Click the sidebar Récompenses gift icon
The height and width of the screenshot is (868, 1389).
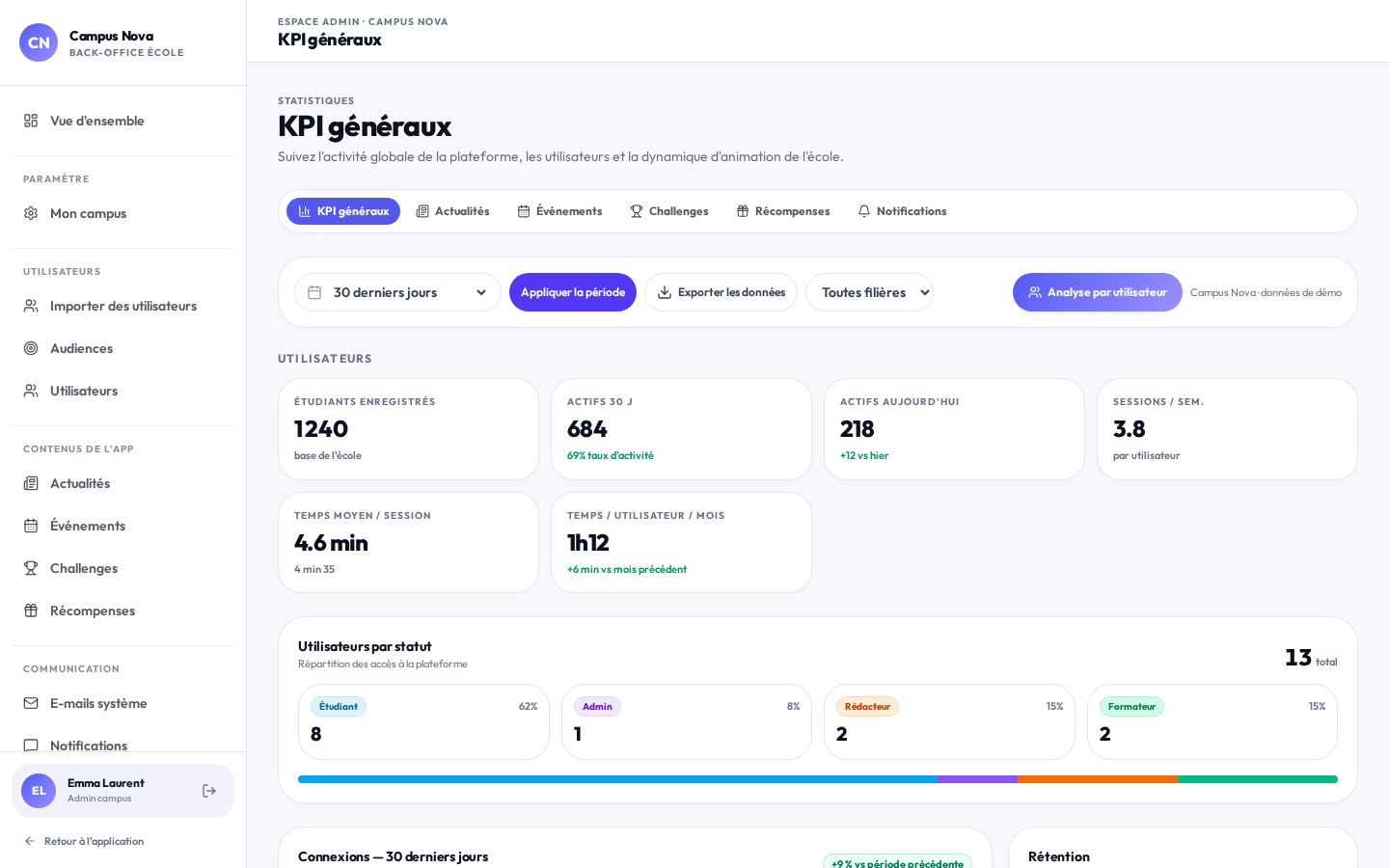click(31, 610)
